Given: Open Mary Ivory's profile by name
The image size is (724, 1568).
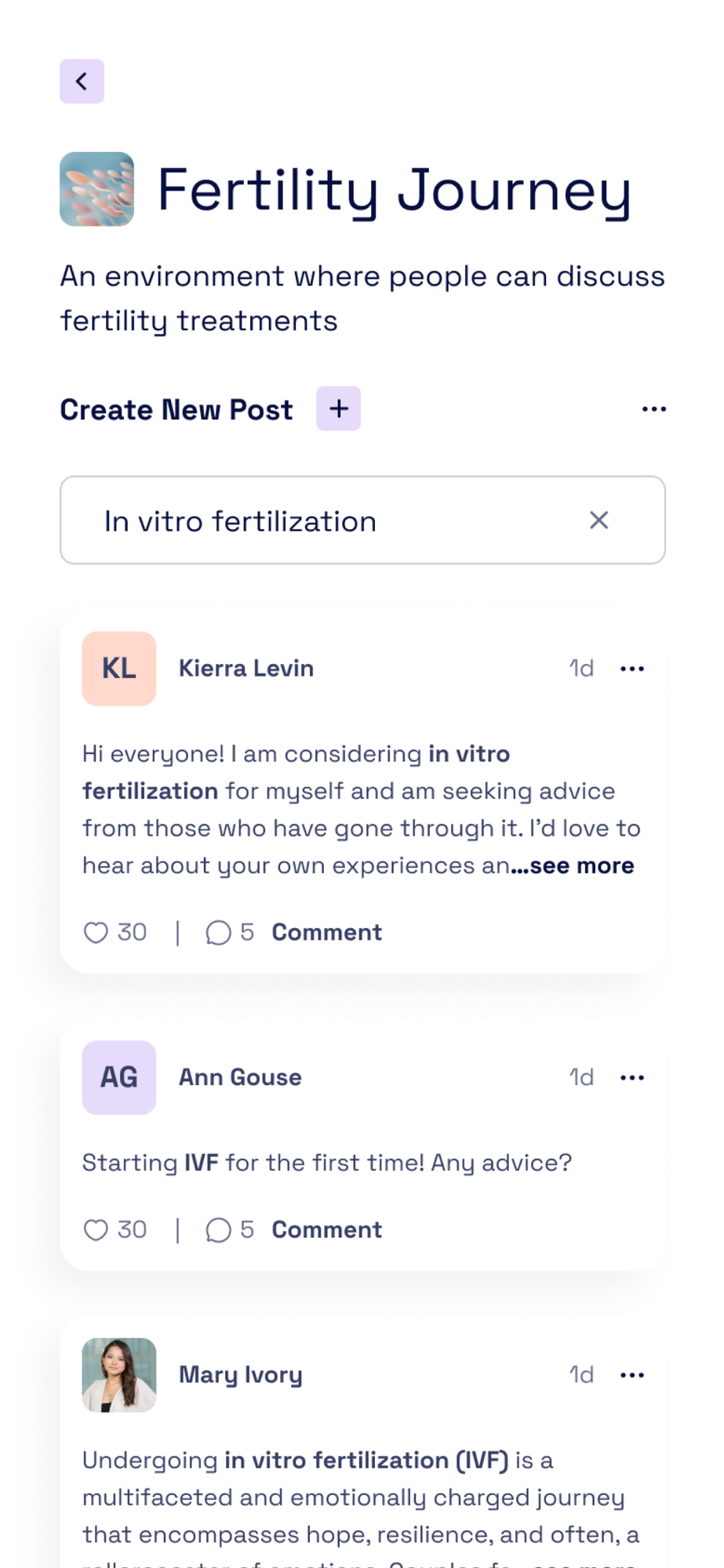Looking at the screenshot, I should (240, 1375).
